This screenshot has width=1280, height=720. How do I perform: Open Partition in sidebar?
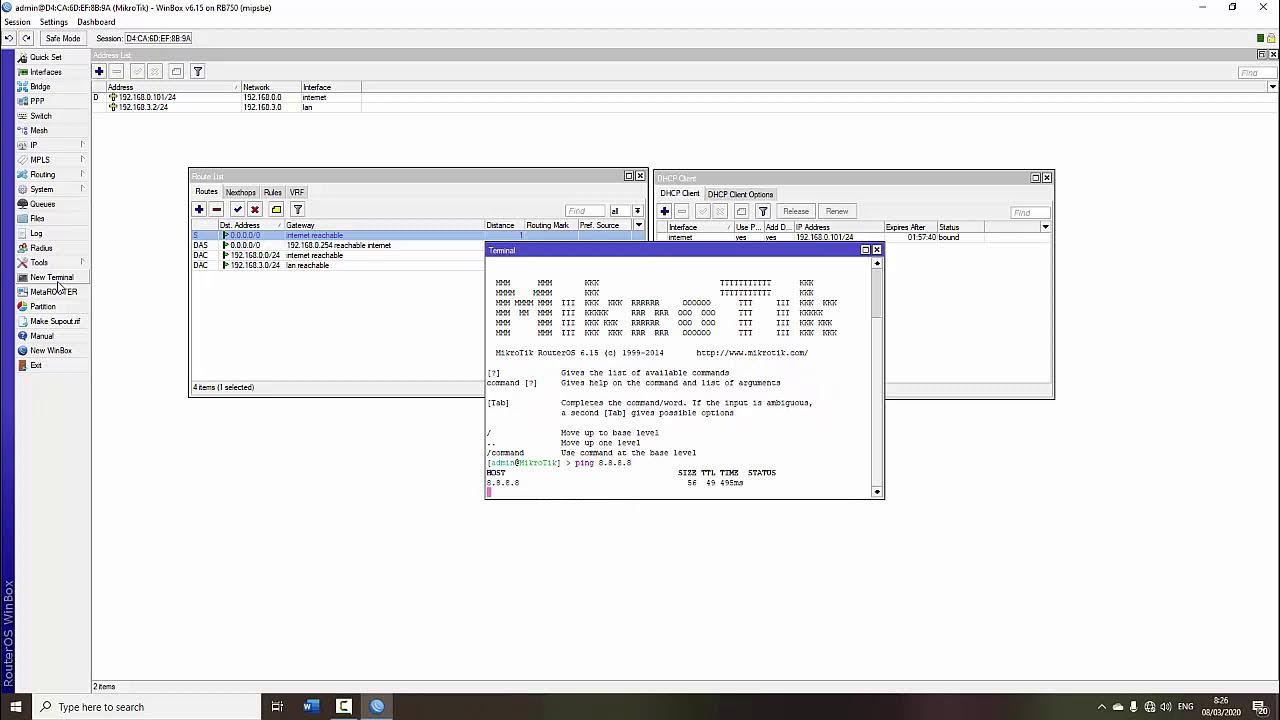[42, 307]
